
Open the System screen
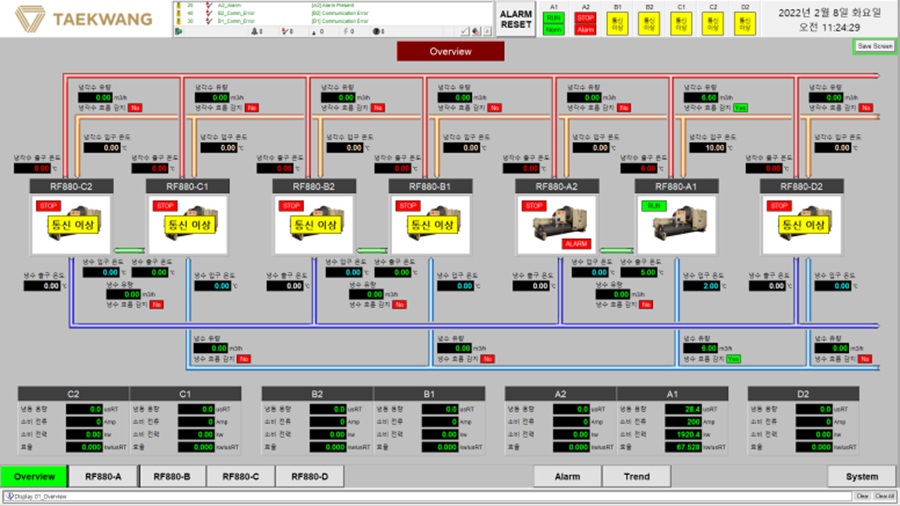[x=862, y=476]
